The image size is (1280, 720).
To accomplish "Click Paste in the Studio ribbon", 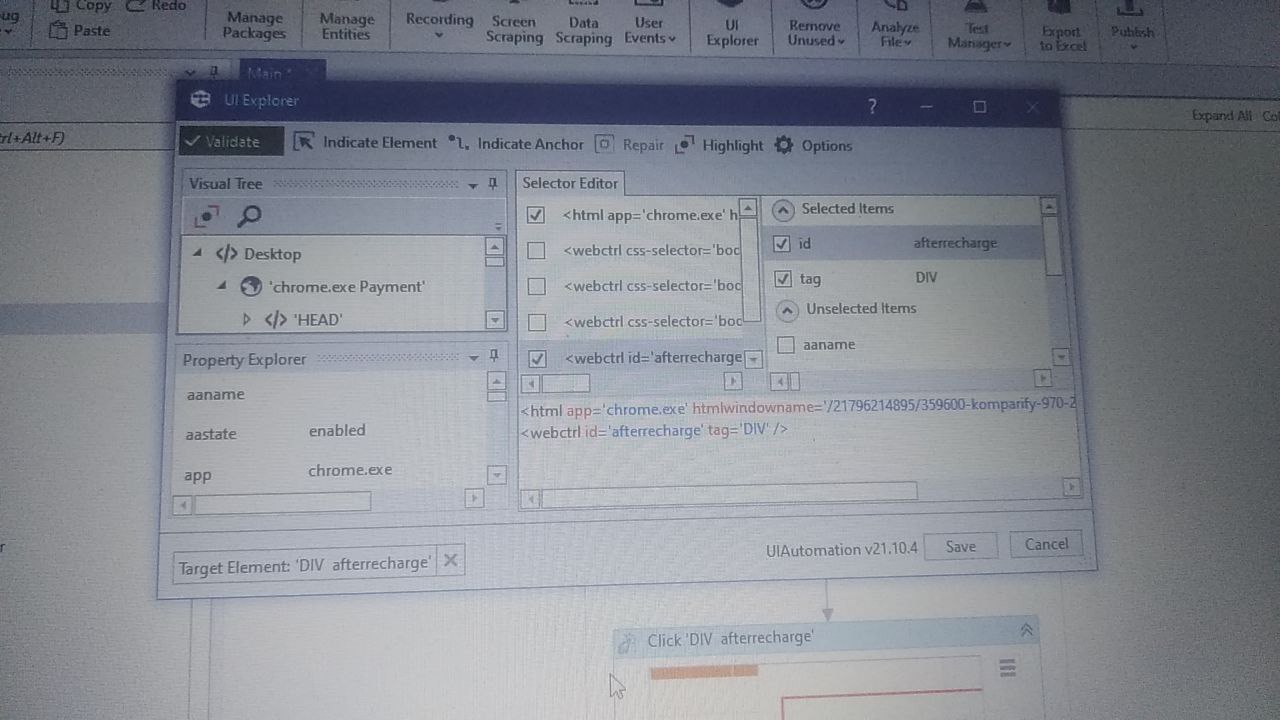I will pyautogui.click(x=80, y=30).
